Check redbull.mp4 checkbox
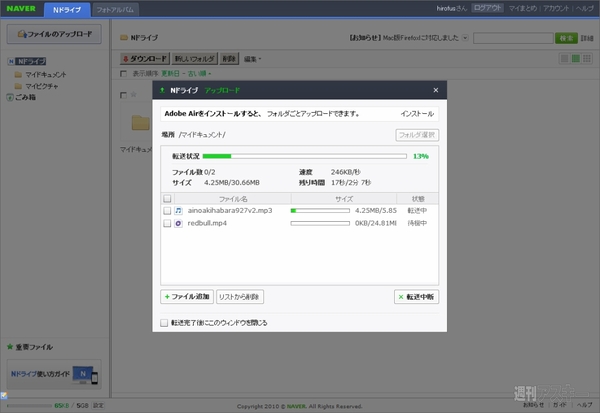600x413 pixels. click(x=167, y=223)
